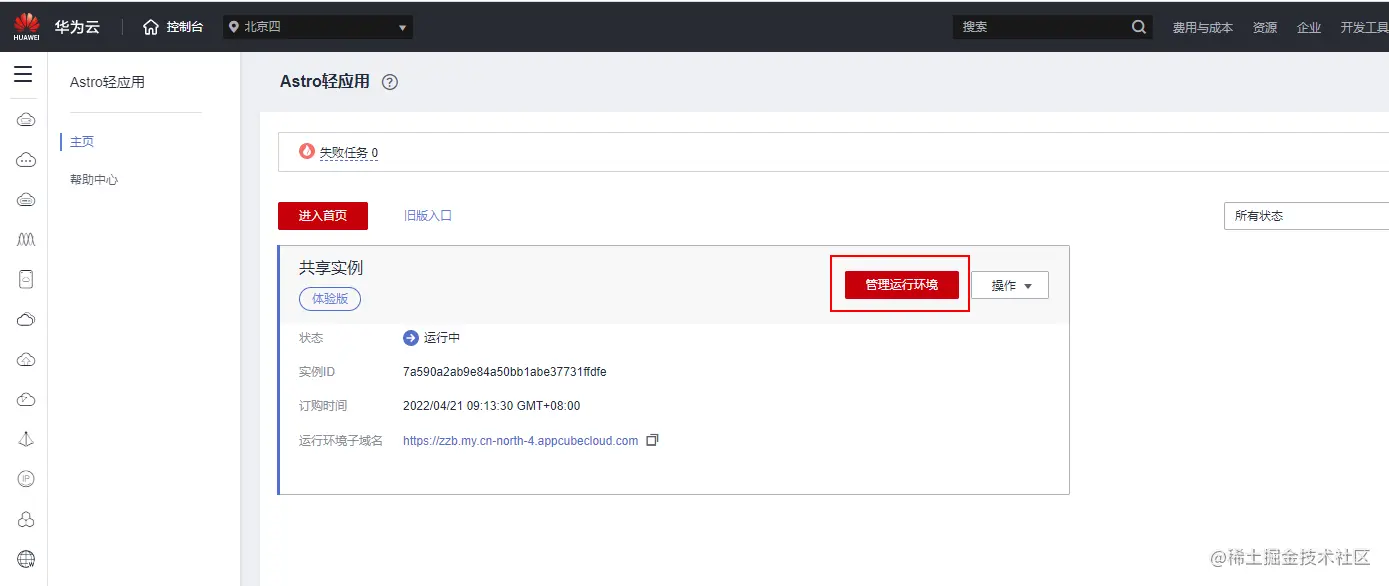
Task: Click the 控制台 console link
Action: pos(185,27)
